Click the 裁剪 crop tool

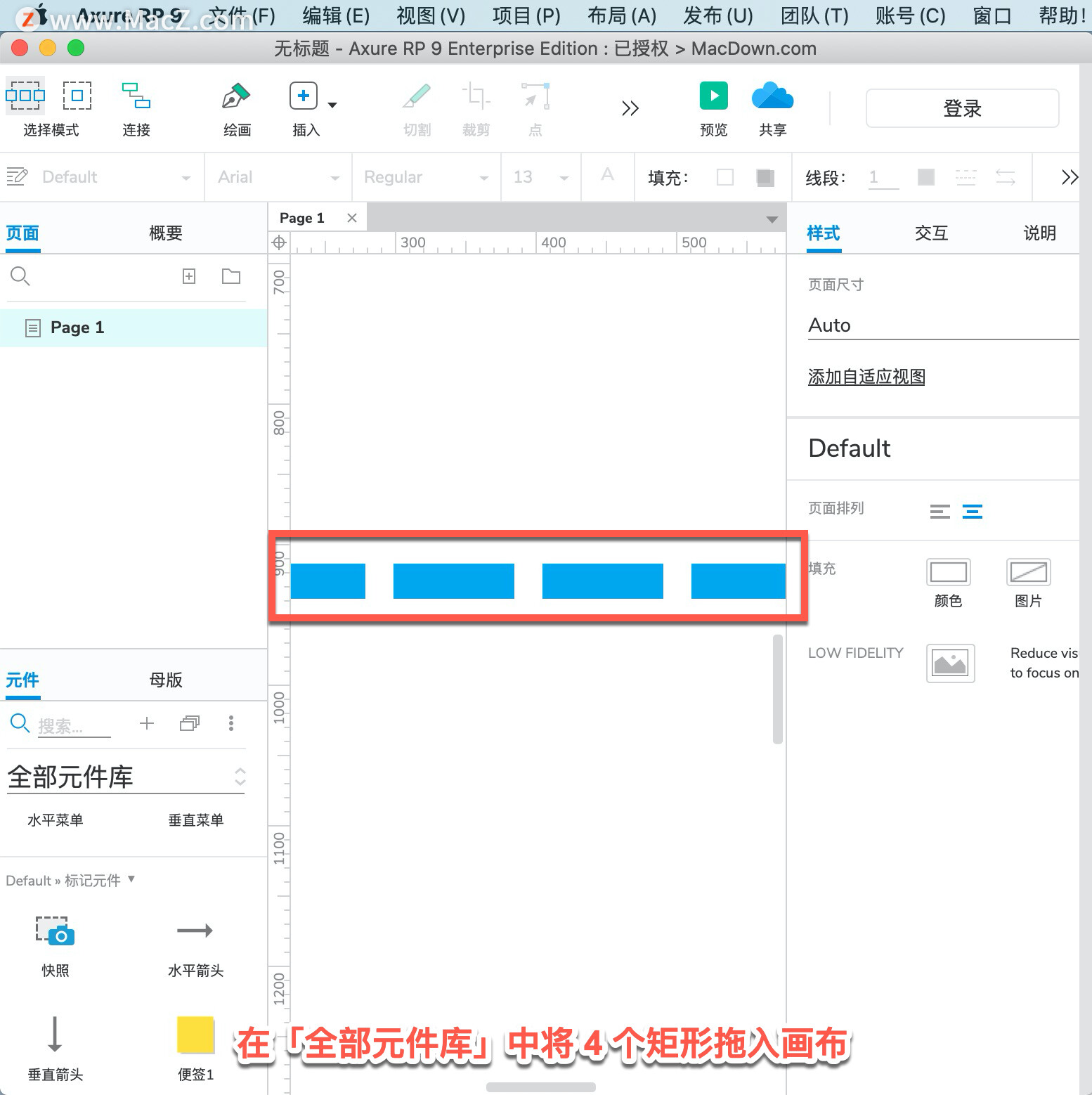click(476, 96)
